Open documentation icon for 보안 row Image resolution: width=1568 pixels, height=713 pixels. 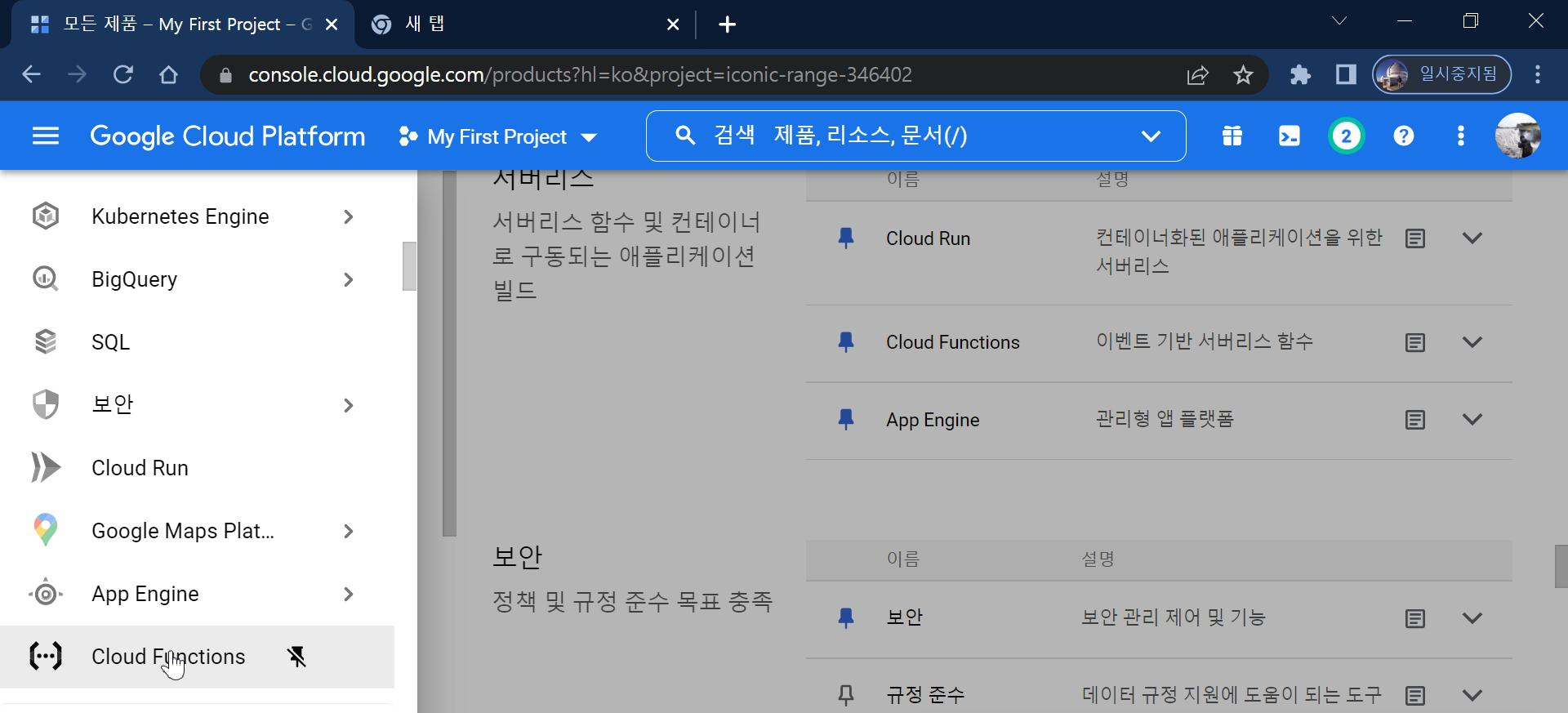tap(1415, 618)
